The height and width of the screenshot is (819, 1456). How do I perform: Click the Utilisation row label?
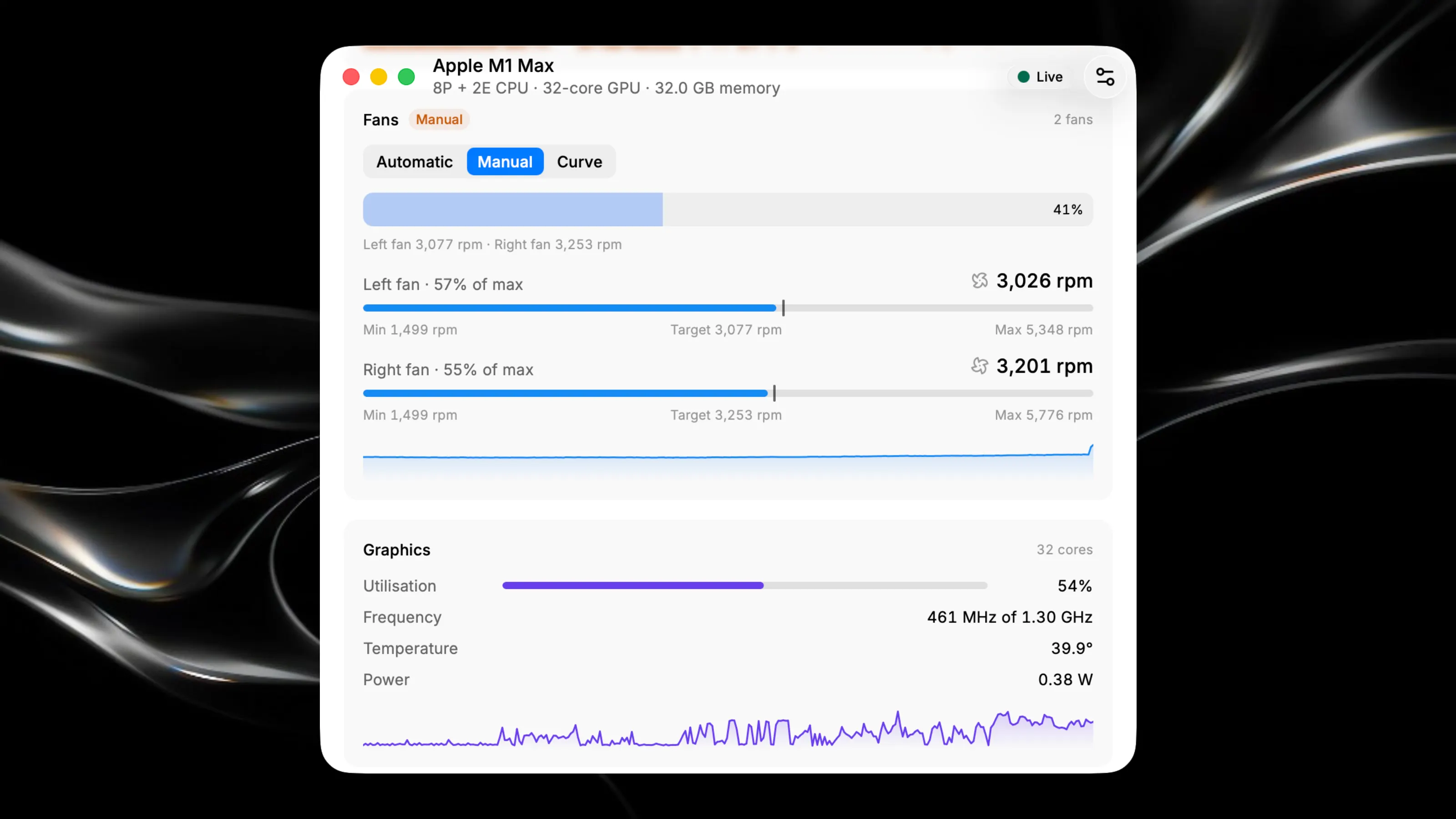(x=399, y=586)
